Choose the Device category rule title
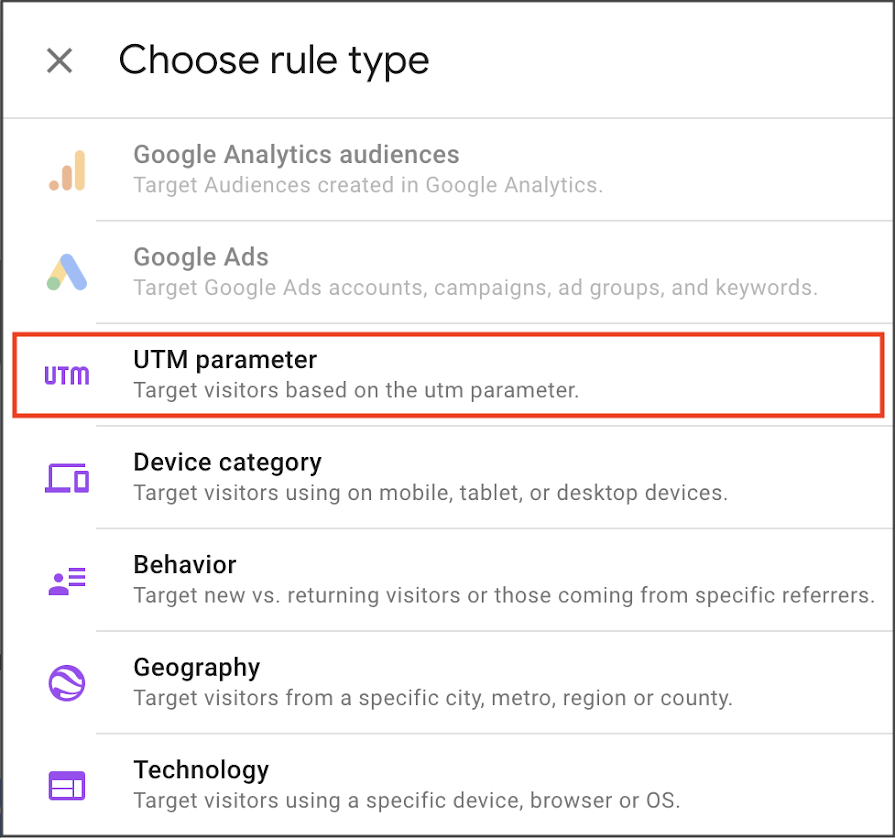The width and height of the screenshot is (895, 838). pos(227,462)
